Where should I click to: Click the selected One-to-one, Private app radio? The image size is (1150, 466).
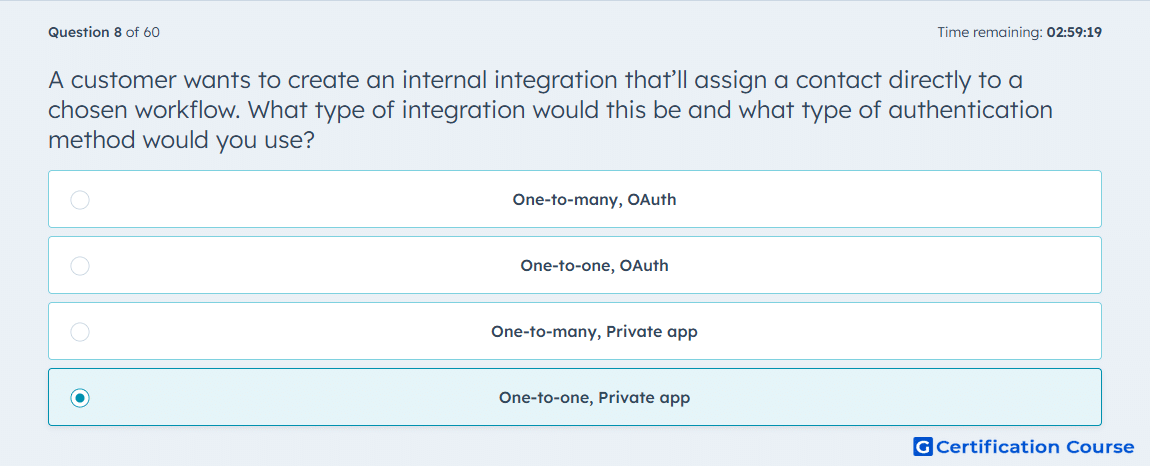click(x=80, y=398)
